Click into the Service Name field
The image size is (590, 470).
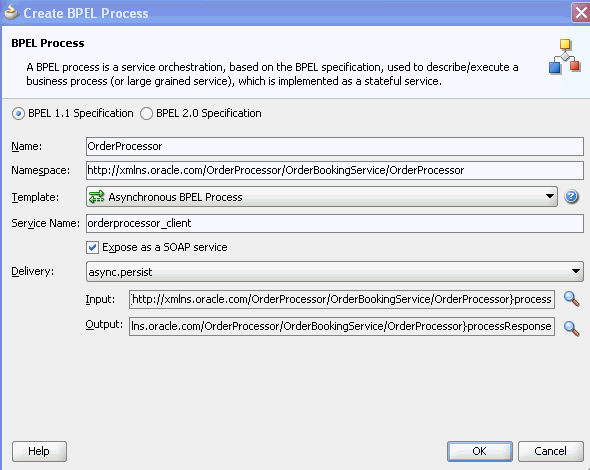point(335,223)
